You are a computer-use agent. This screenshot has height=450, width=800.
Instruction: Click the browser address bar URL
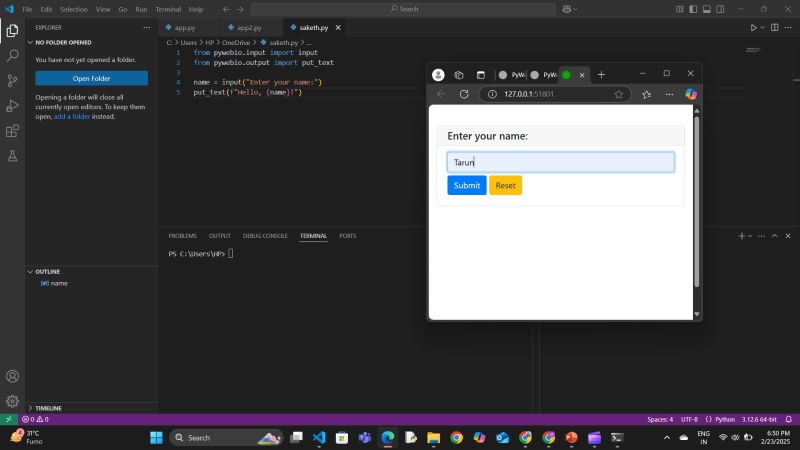[x=529, y=94]
